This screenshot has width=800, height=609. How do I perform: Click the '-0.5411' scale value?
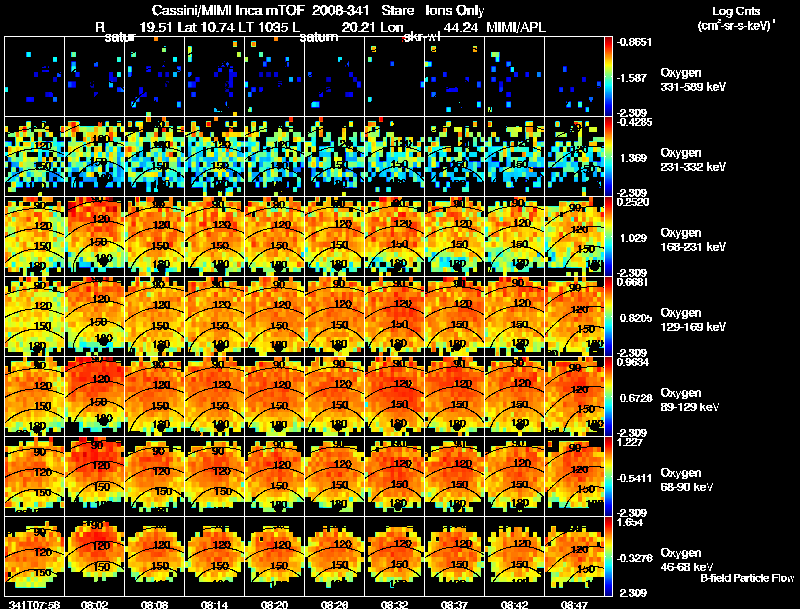tap(634, 478)
